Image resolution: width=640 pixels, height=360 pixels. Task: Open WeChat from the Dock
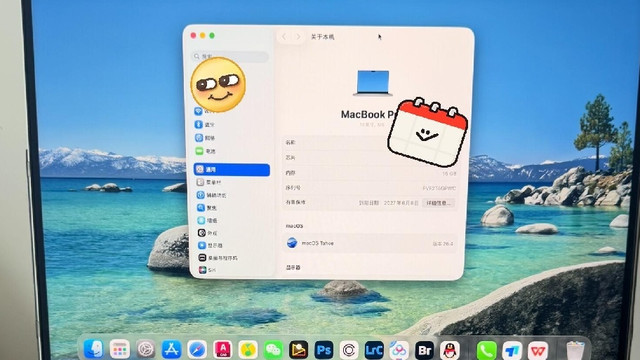click(273, 349)
